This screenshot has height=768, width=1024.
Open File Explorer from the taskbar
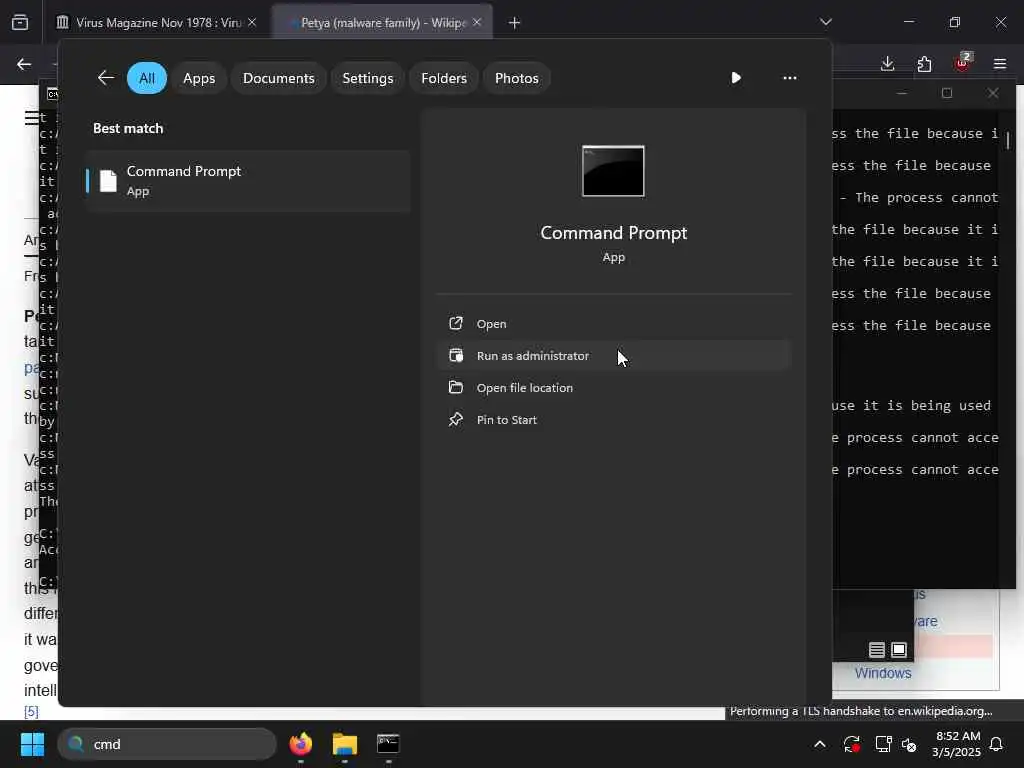click(345, 744)
